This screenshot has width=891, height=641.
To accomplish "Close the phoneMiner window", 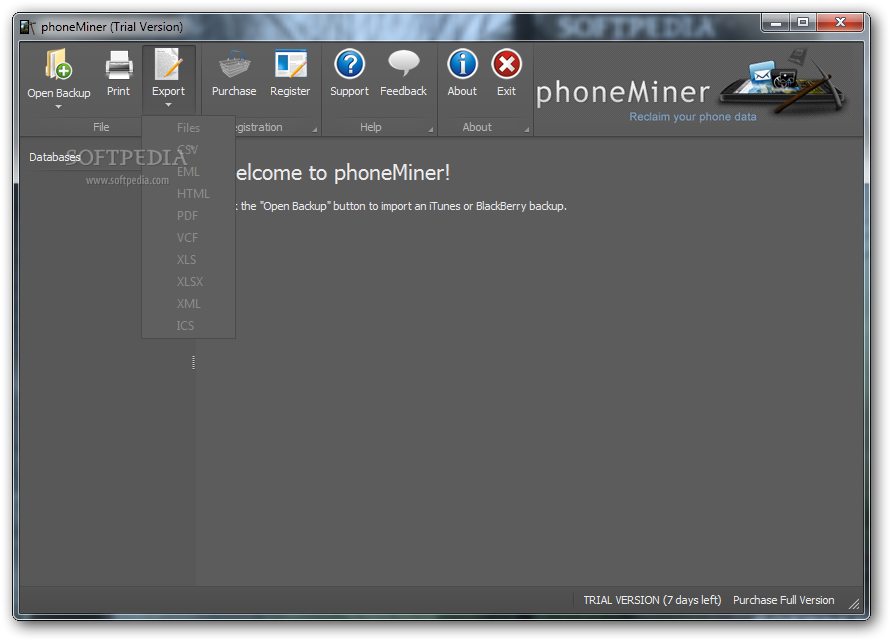I will [840, 23].
